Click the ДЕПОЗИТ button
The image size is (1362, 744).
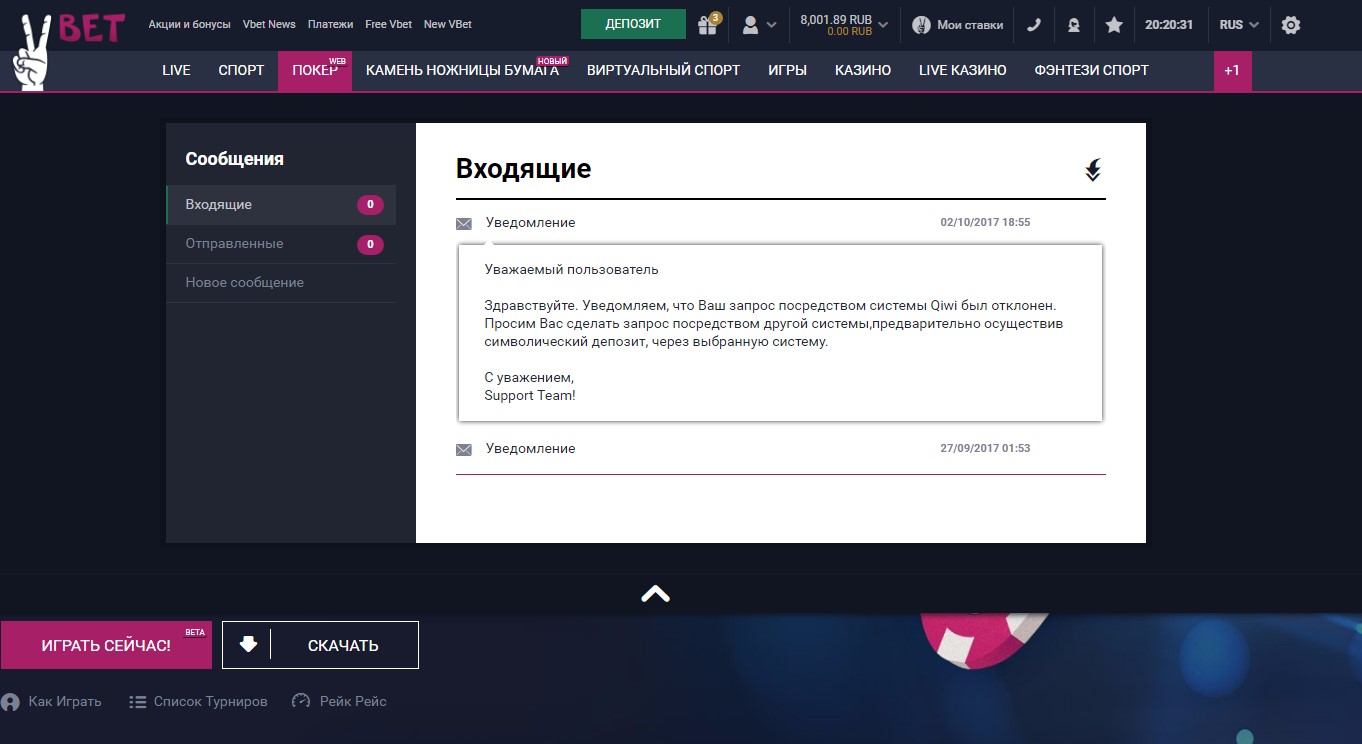[632, 22]
